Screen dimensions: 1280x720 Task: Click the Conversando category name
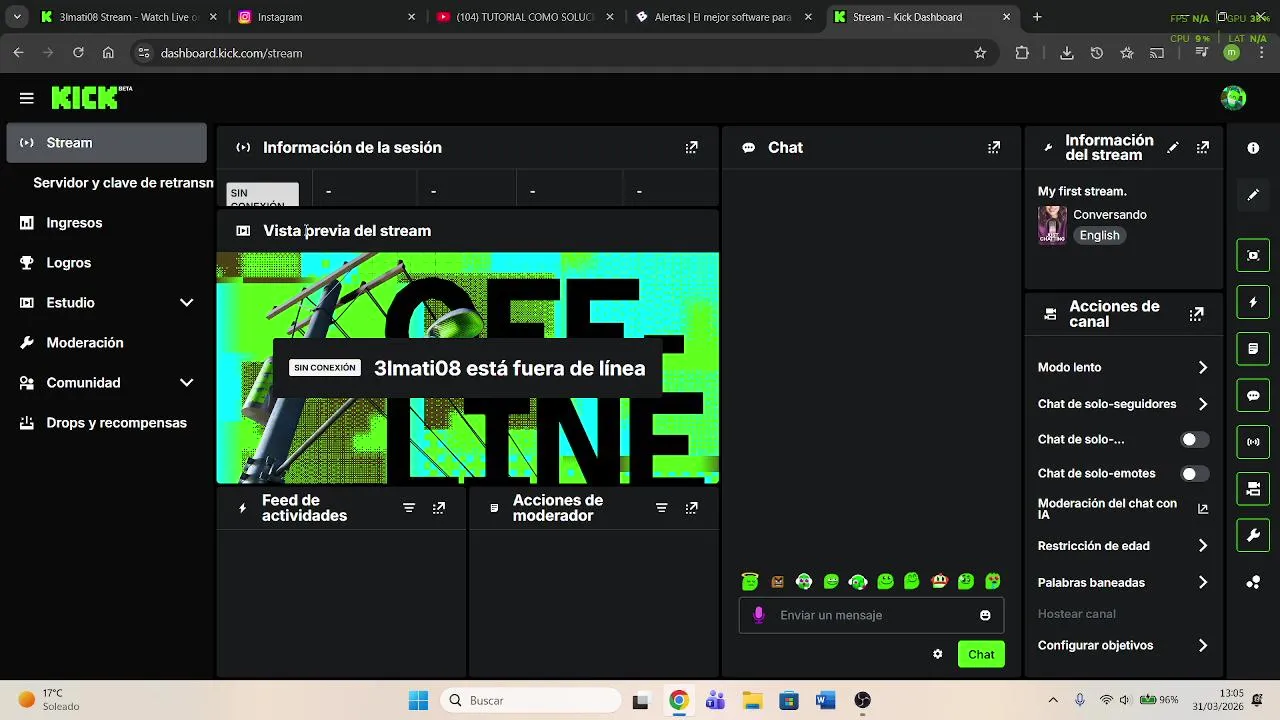[x=1110, y=215]
